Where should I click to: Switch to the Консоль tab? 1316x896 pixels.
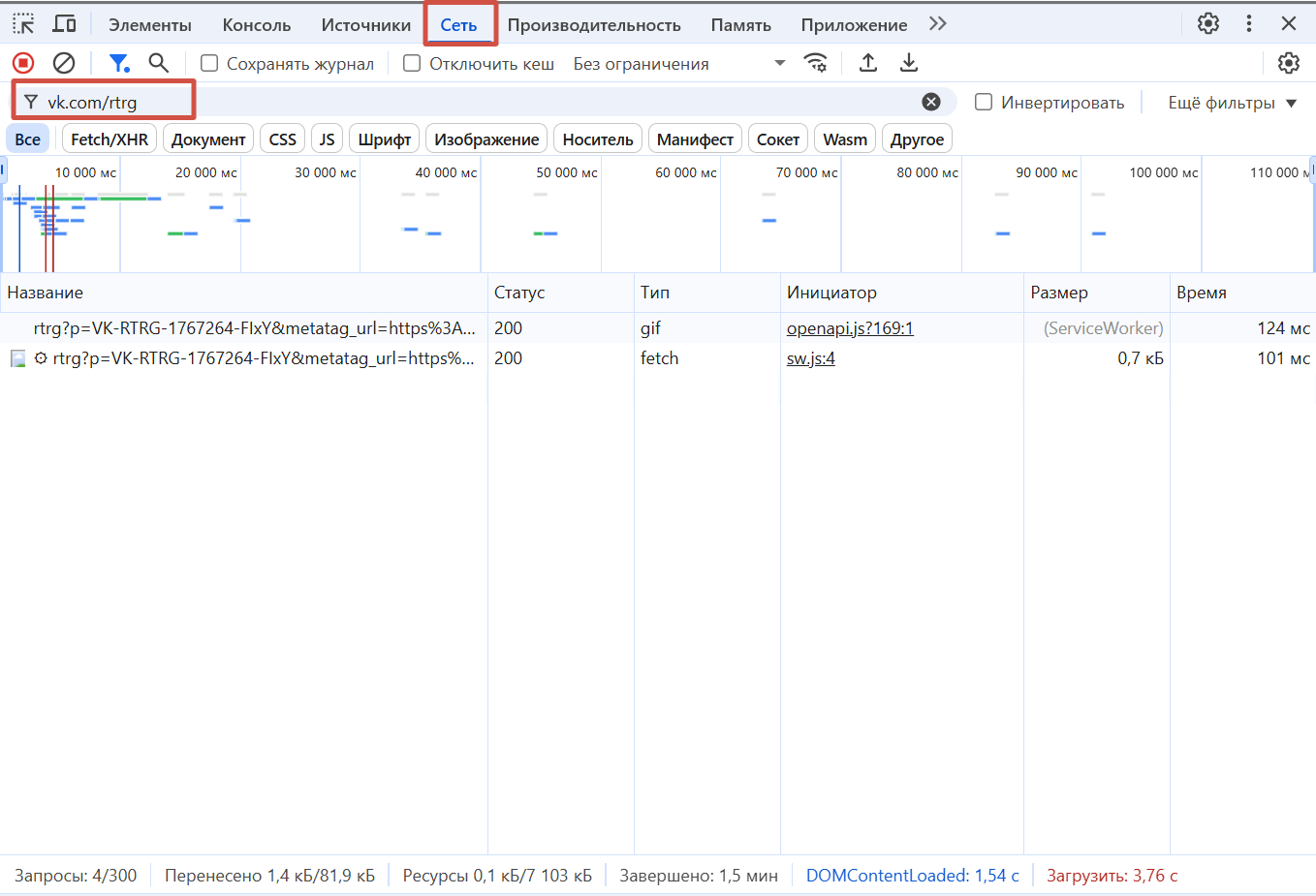[257, 25]
